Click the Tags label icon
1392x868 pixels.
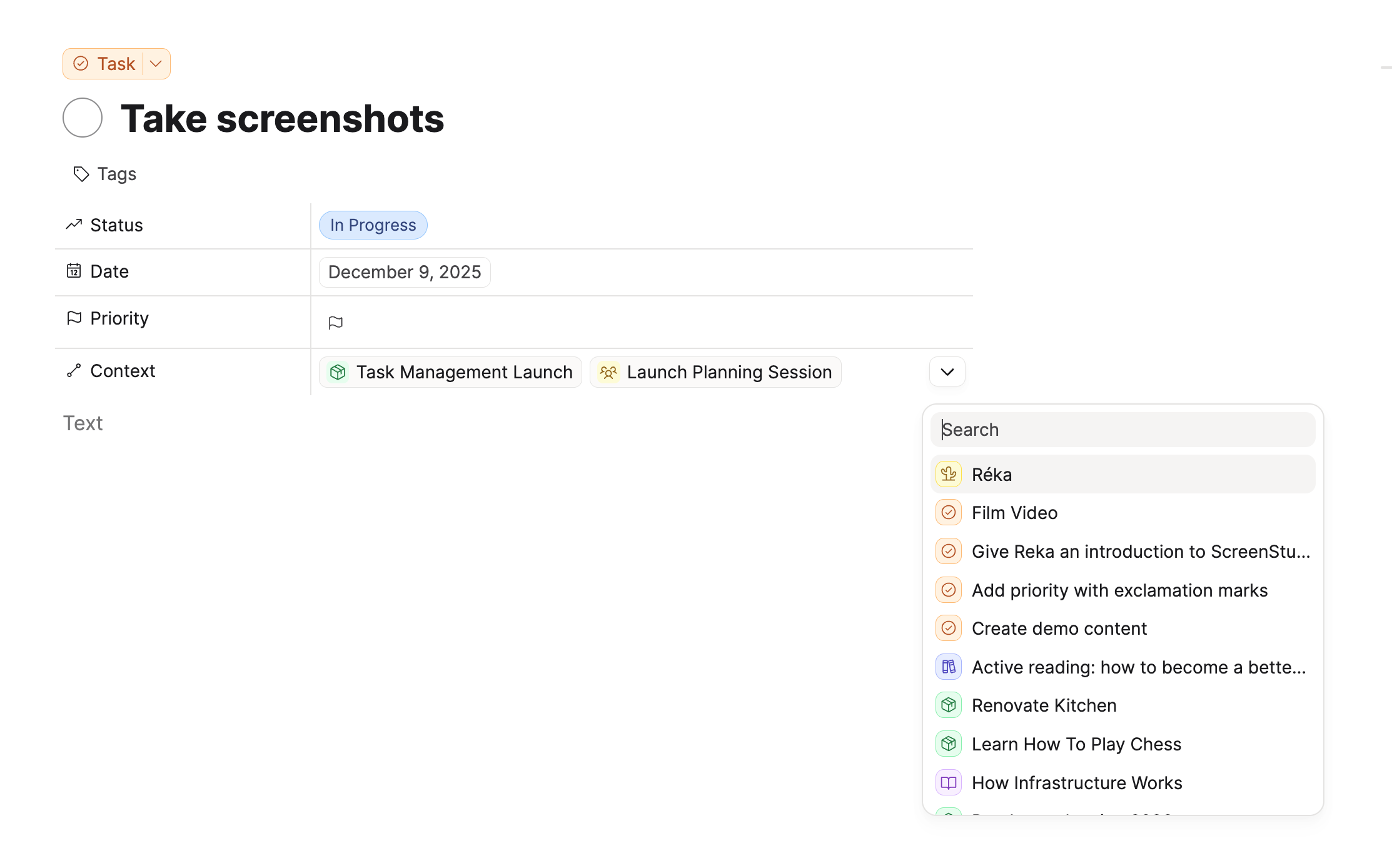point(81,174)
